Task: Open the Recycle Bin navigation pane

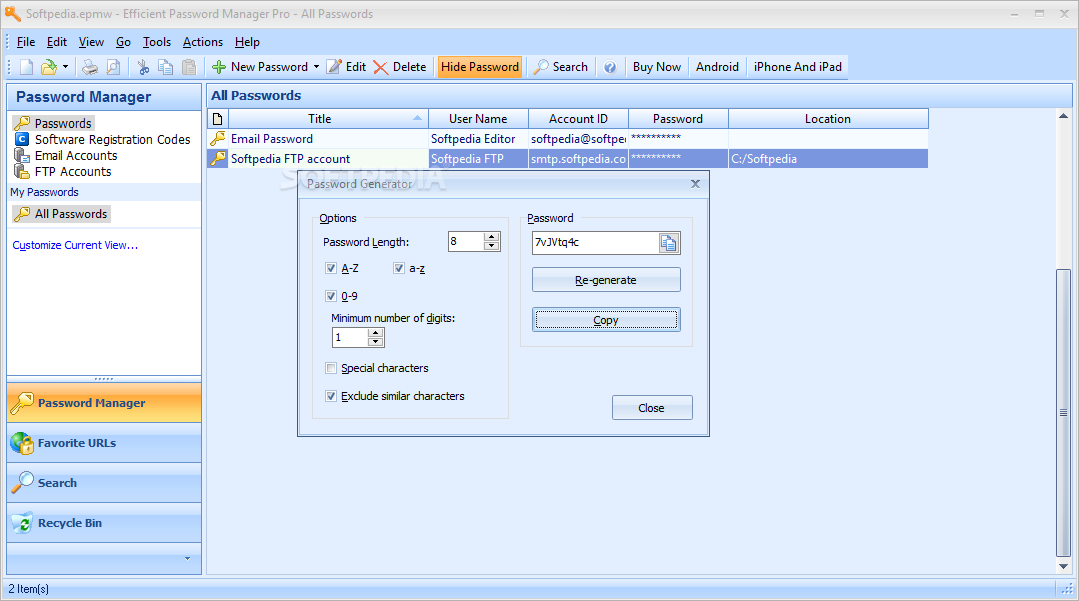Action: (x=104, y=523)
